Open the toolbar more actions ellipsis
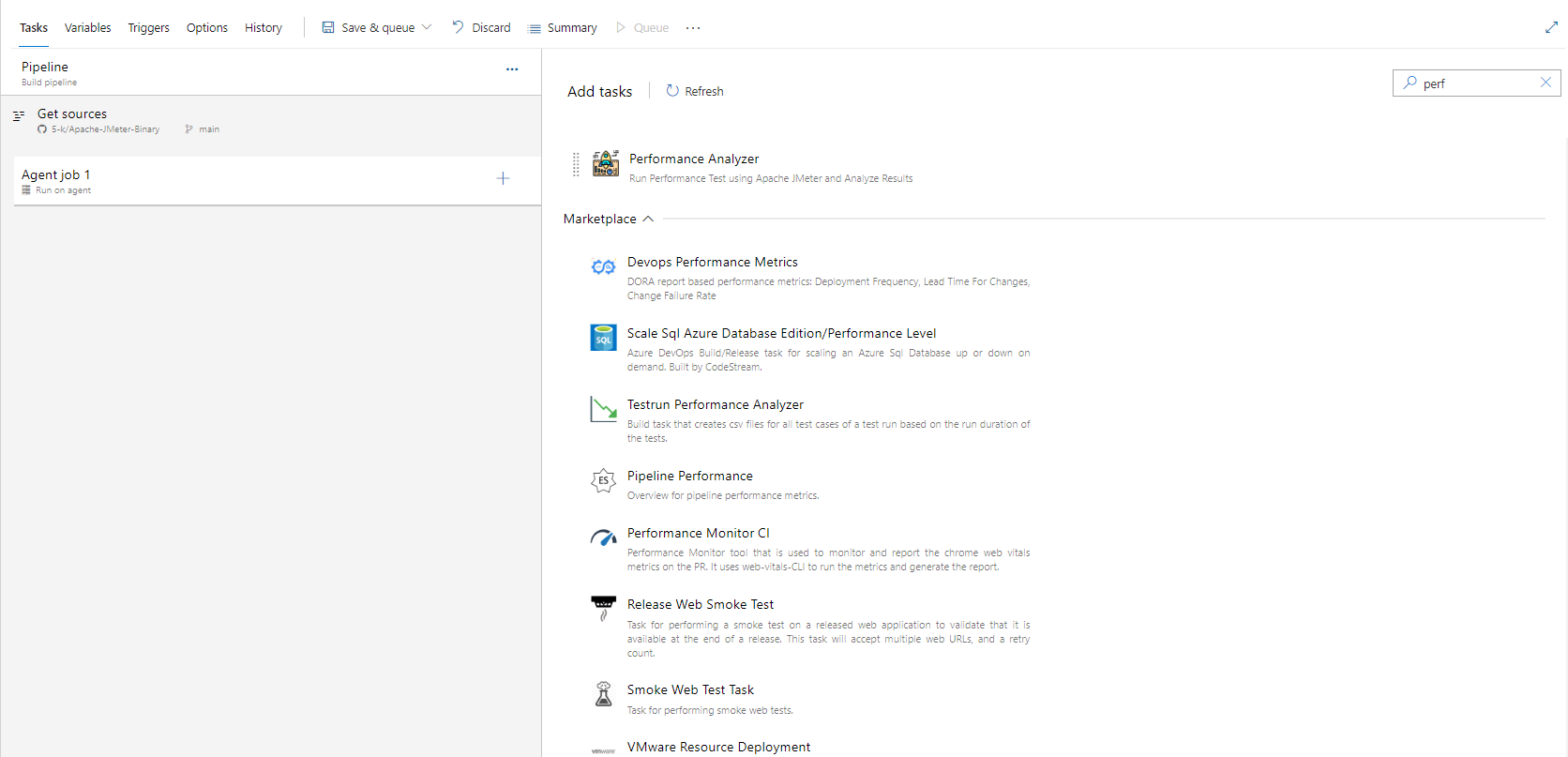 tap(693, 28)
